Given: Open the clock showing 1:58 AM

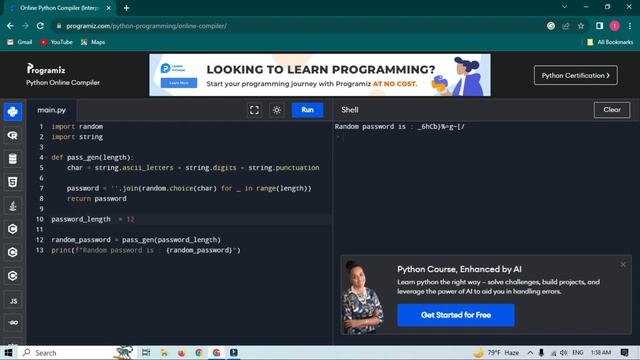Looking at the screenshot, I should coord(601,352).
